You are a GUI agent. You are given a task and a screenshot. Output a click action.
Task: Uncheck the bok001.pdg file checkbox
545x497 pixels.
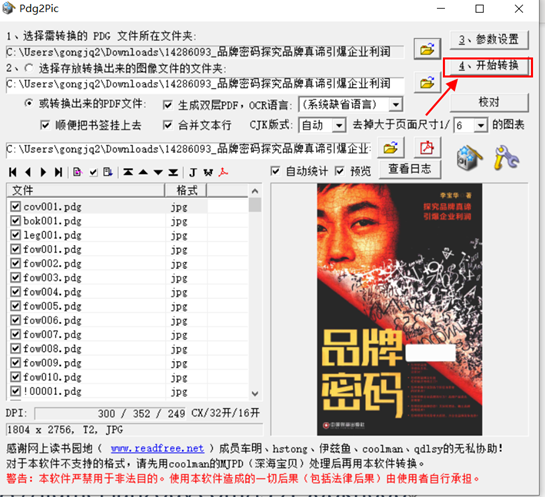[15, 221]
